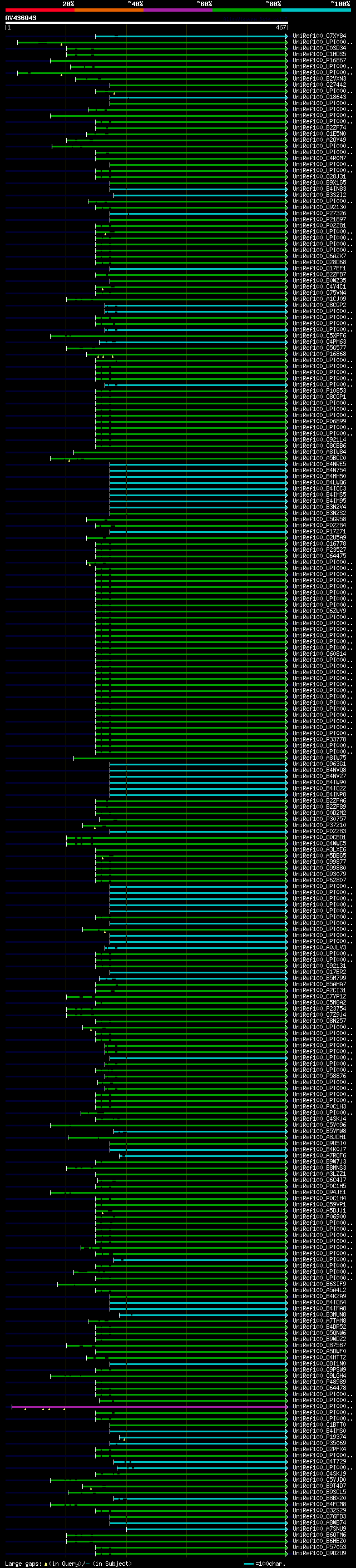Select the UniRef100_B4IW90 label

click(319, 783)
